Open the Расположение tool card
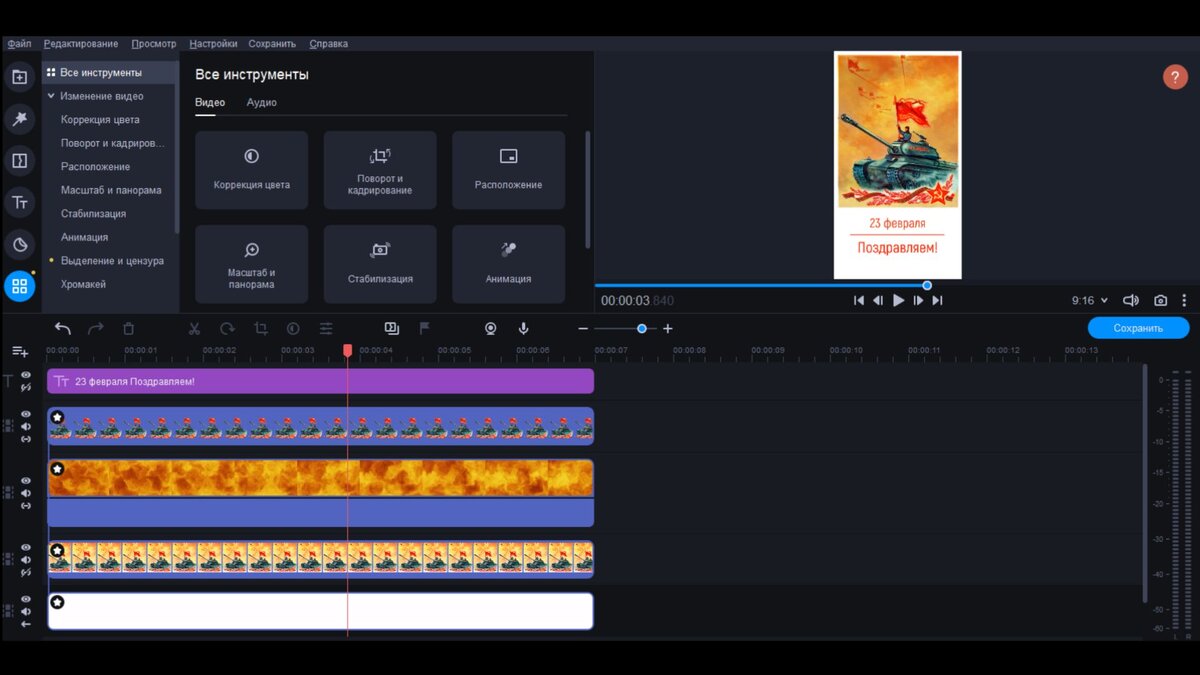This screenshot has width=1200, height=675. [x=508, y=170]
